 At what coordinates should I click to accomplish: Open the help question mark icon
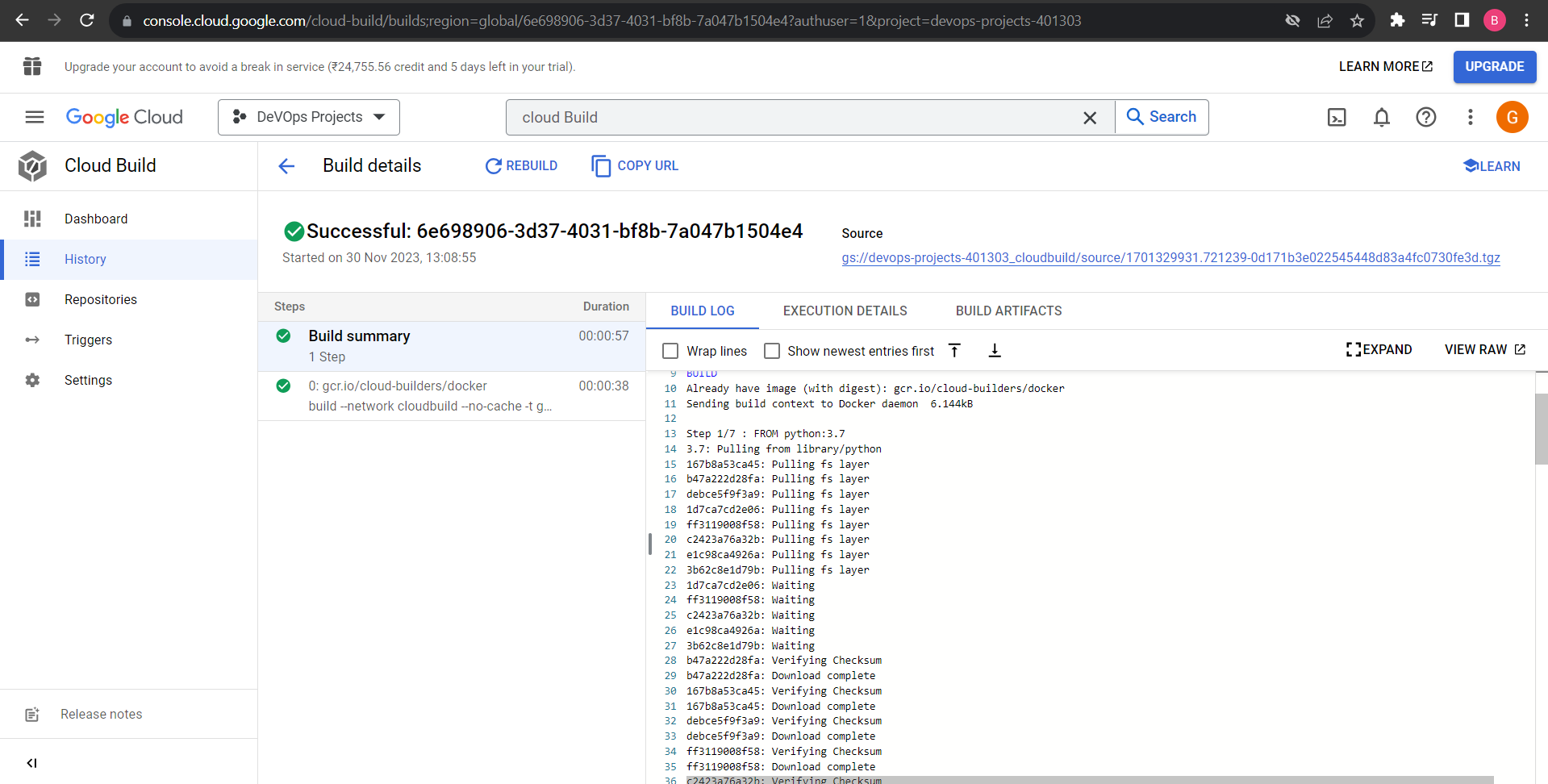[1426, 118]
